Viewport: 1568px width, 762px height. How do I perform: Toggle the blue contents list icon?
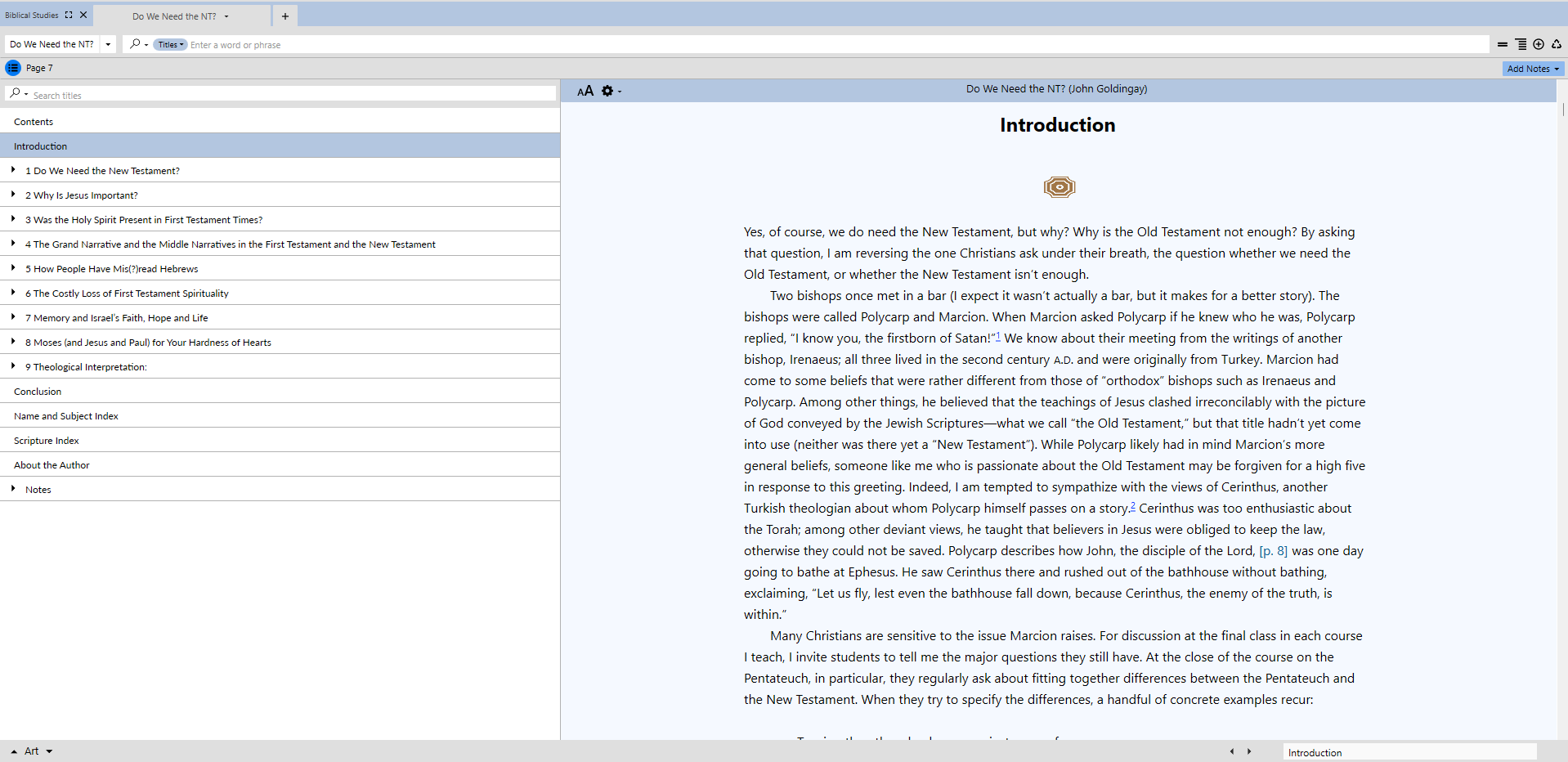(13, 68)
